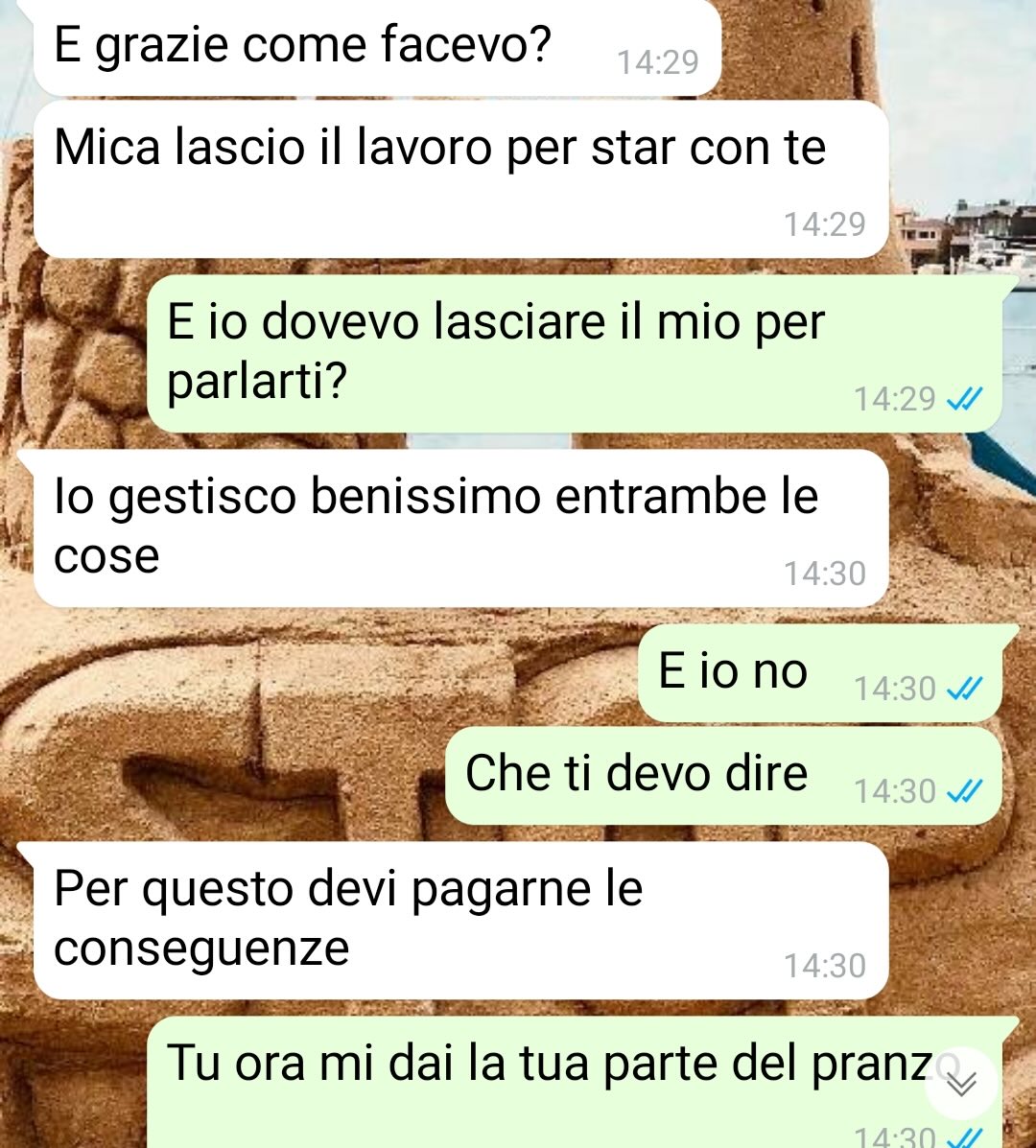Tap the scroll-to-bottom double chevron button
The image size is (1036, 1148).
pyautogui.click(x=960, y=1083)
